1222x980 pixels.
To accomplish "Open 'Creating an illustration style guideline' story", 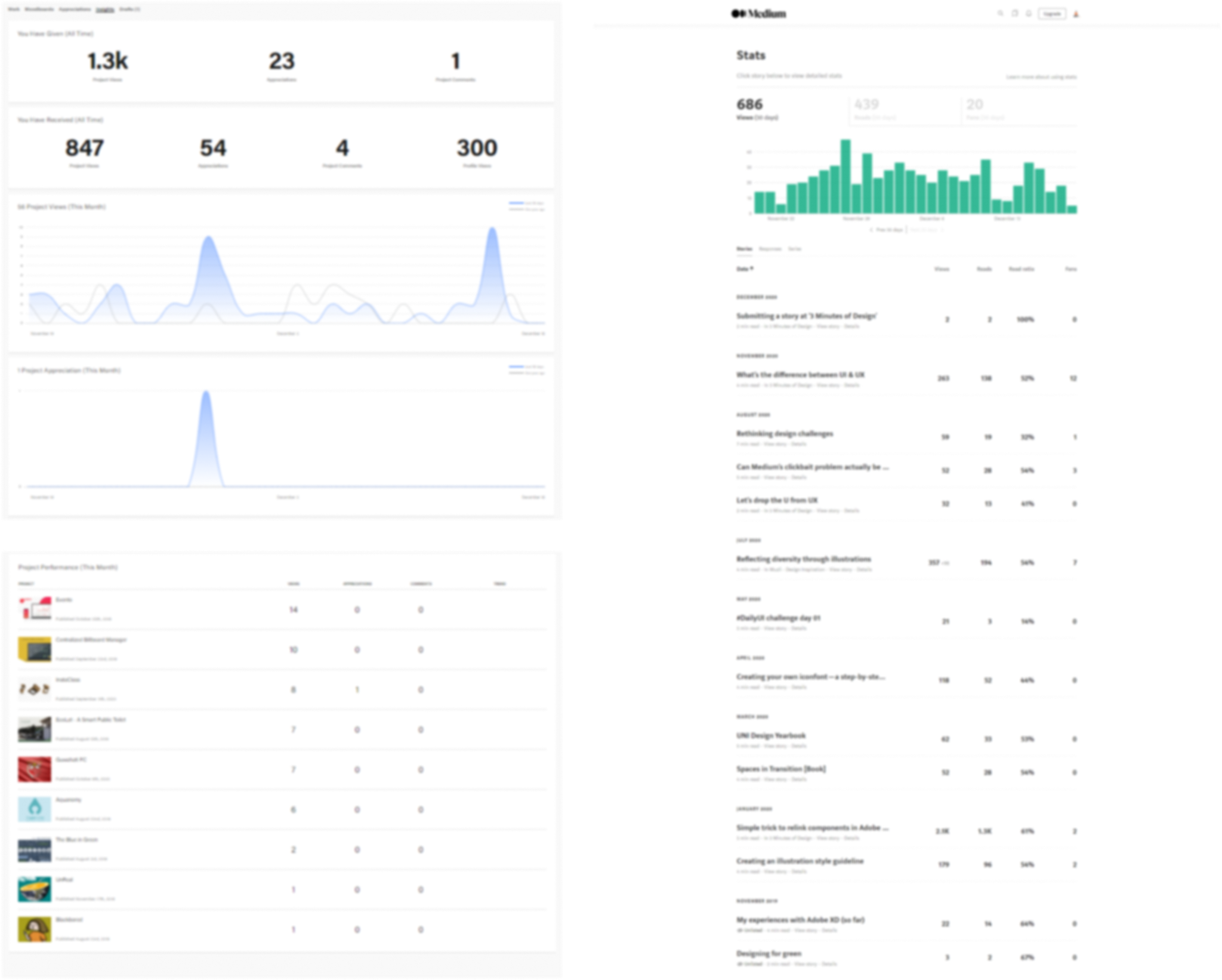I will (800, 861).
